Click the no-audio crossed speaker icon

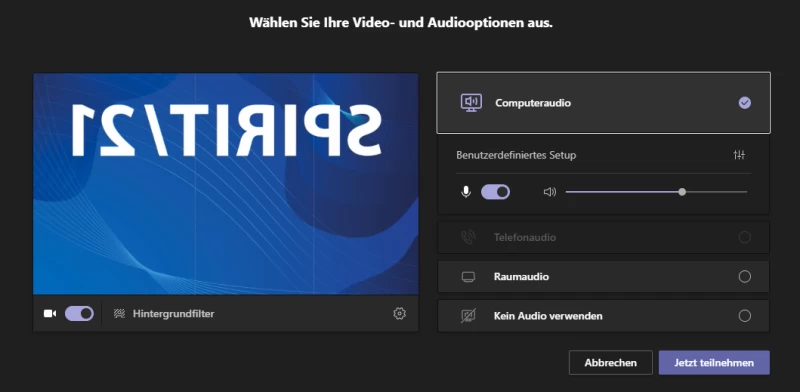(x=468, y=316)
